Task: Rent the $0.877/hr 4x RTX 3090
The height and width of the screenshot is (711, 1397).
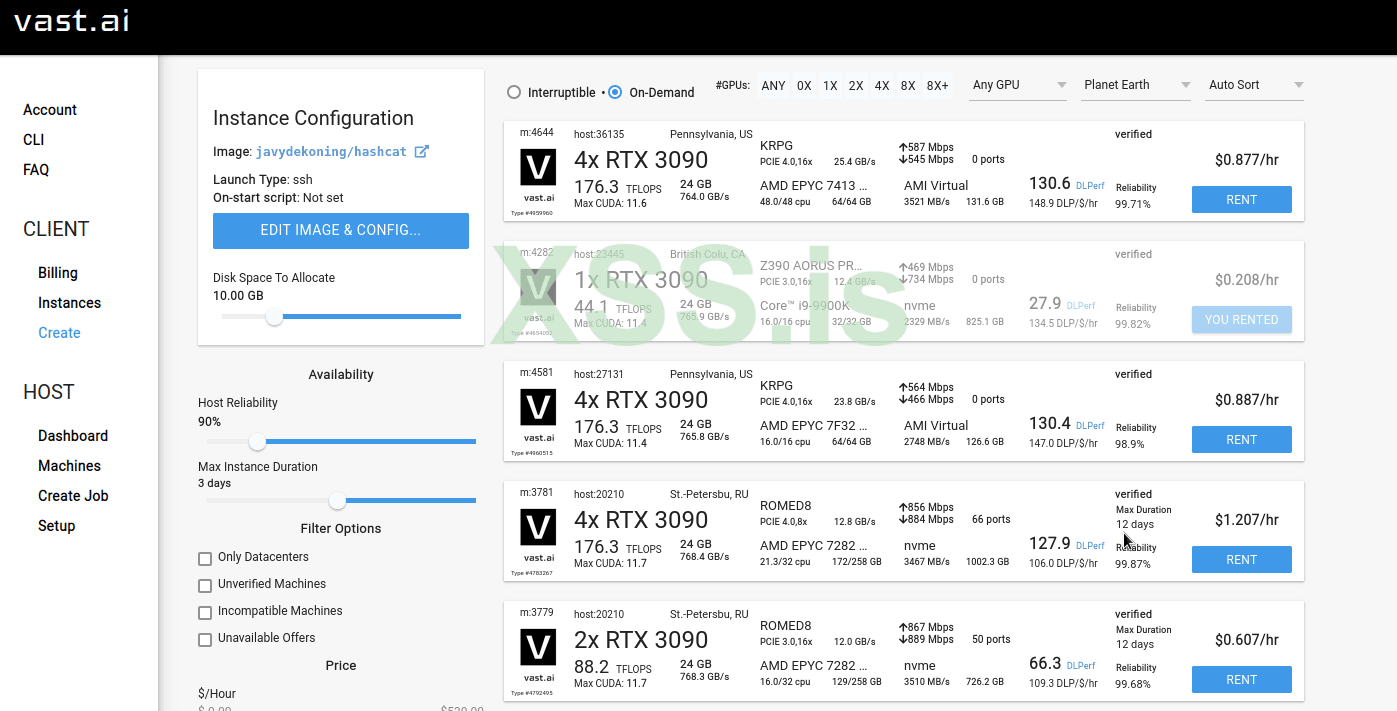Action: tap(1241, 199)
